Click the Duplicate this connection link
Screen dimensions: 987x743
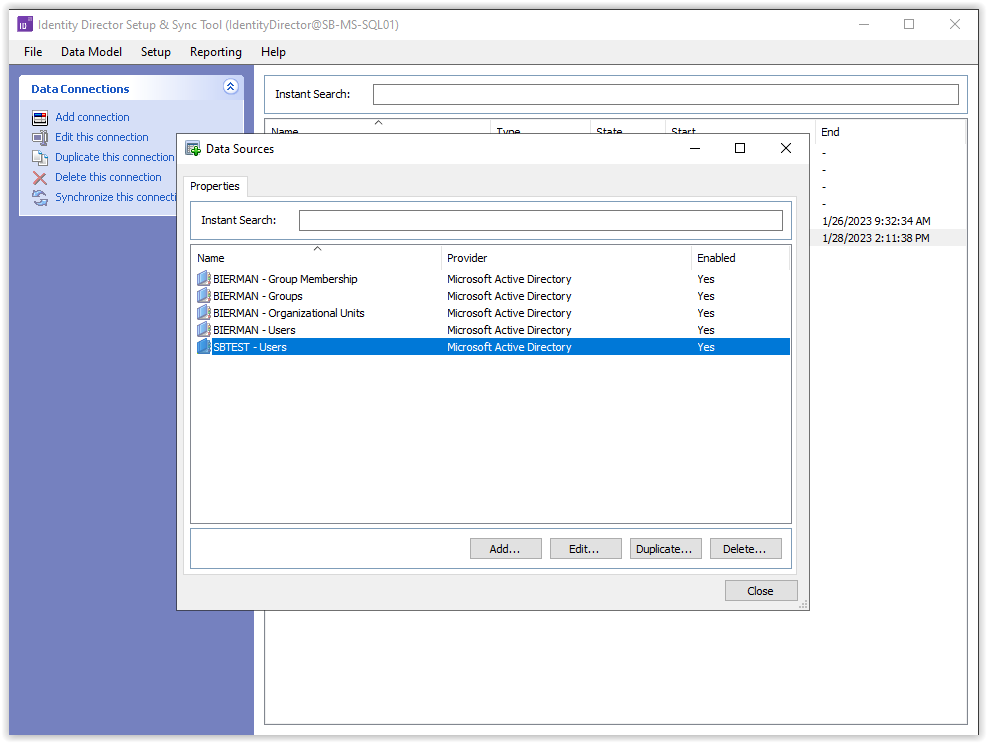click(114, 157)
